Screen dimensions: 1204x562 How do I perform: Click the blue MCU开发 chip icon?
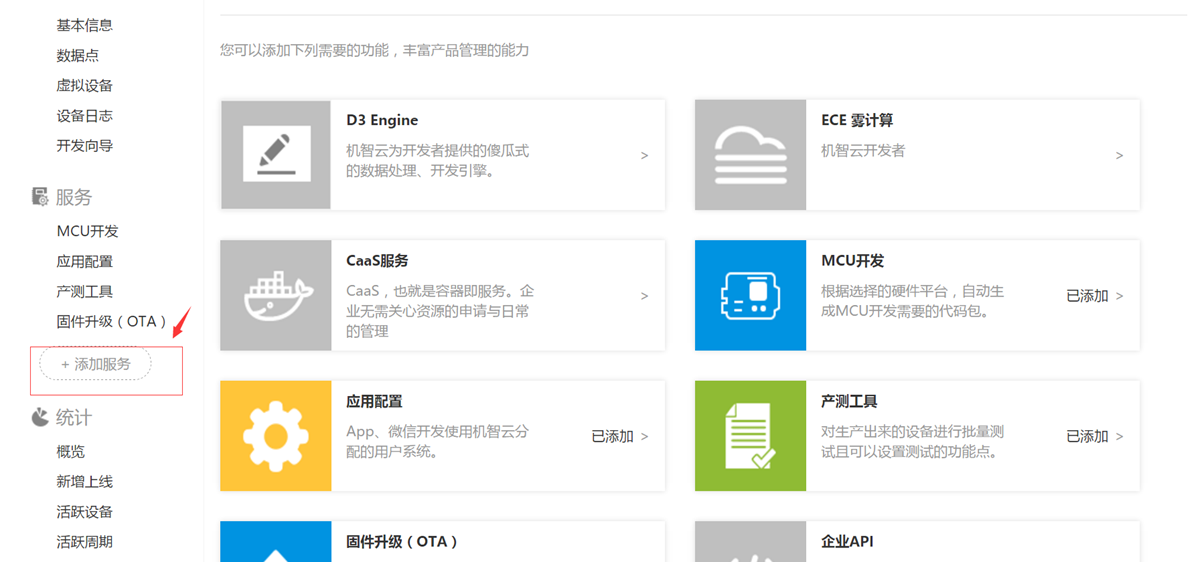(750, 295)
